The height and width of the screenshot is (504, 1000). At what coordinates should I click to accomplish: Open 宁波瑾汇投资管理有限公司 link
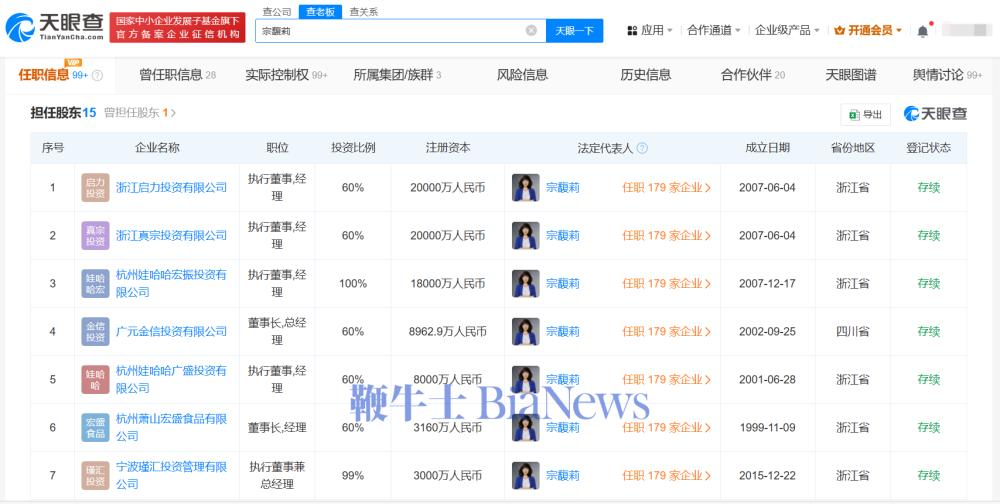click(172, 475)
